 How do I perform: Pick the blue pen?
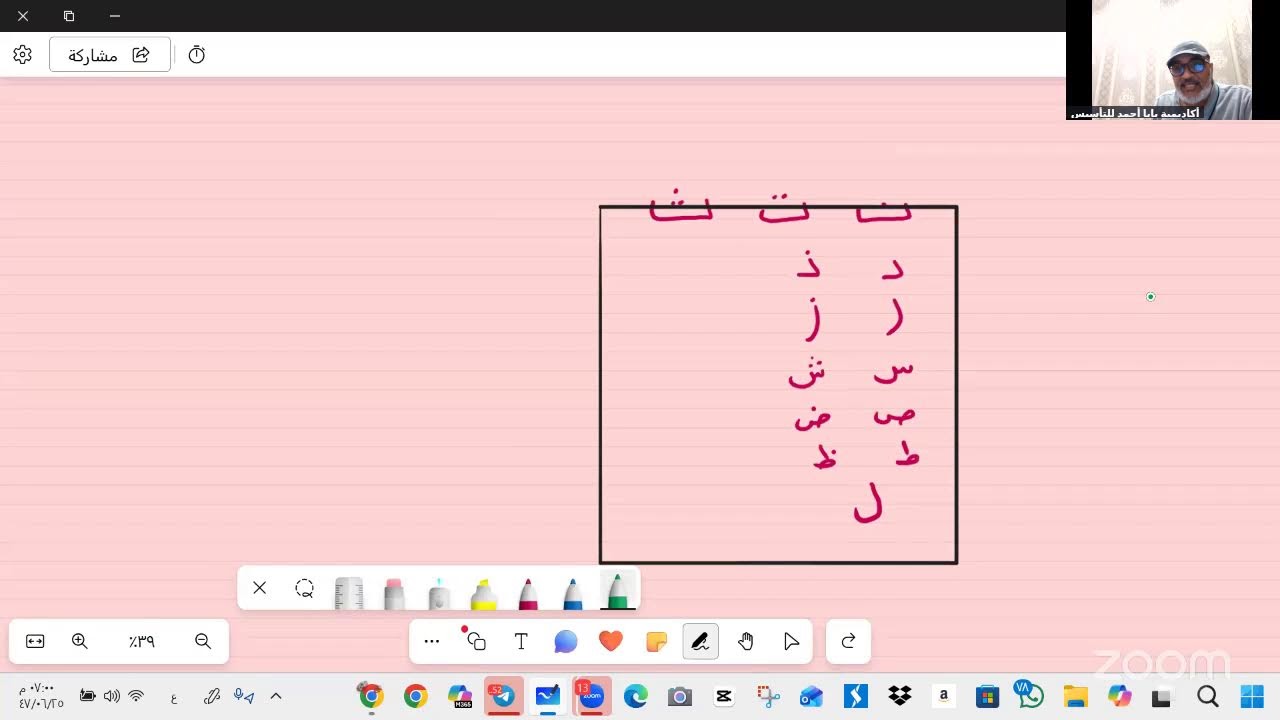[x=573, y=592]
